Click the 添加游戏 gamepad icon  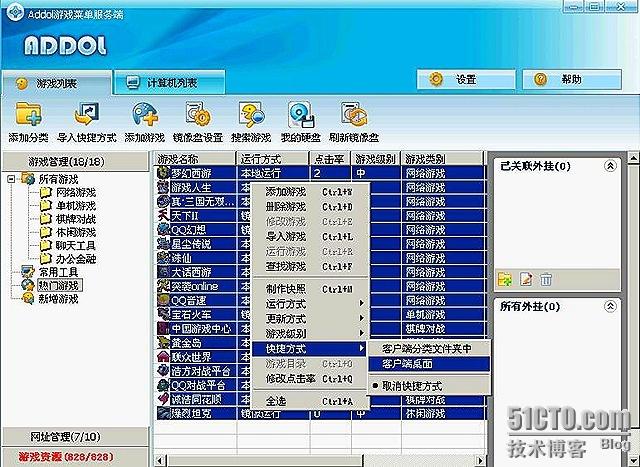click(x=144, y=114)
